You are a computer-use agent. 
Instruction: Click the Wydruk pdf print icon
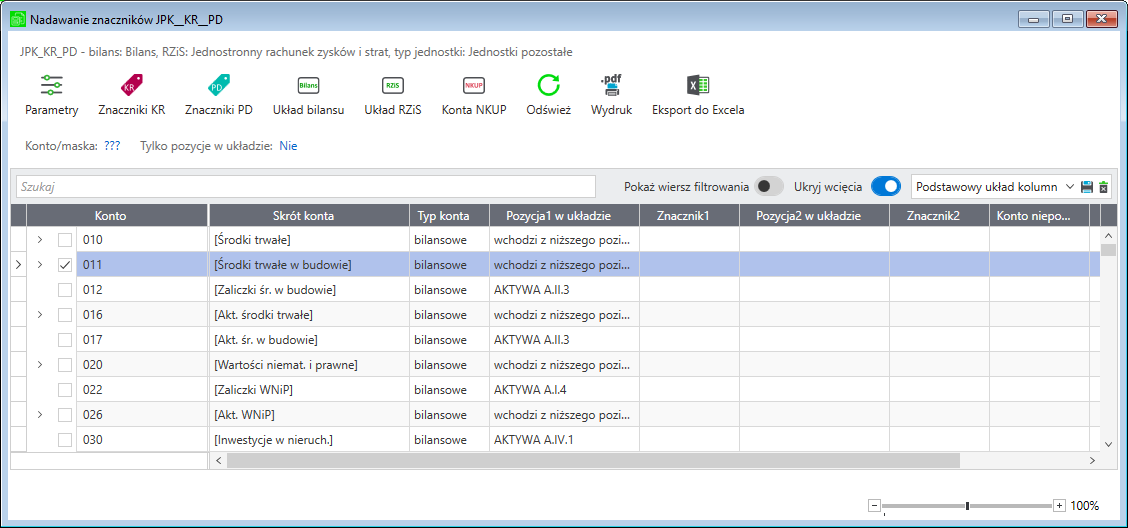[x=611, y=86]
